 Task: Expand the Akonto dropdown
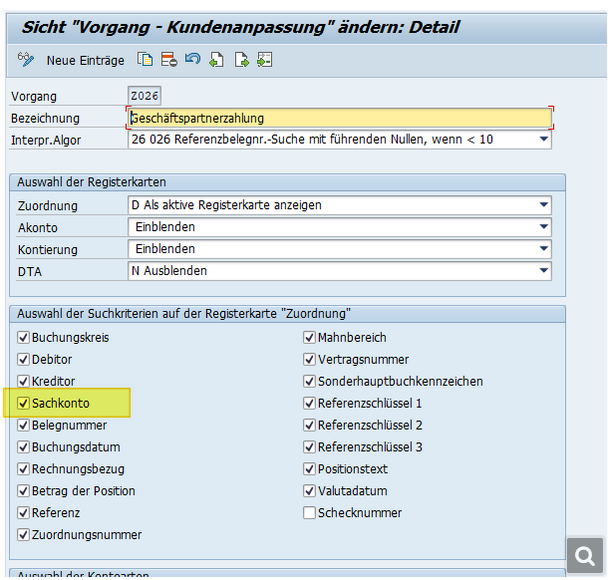(x=544, y=227)
